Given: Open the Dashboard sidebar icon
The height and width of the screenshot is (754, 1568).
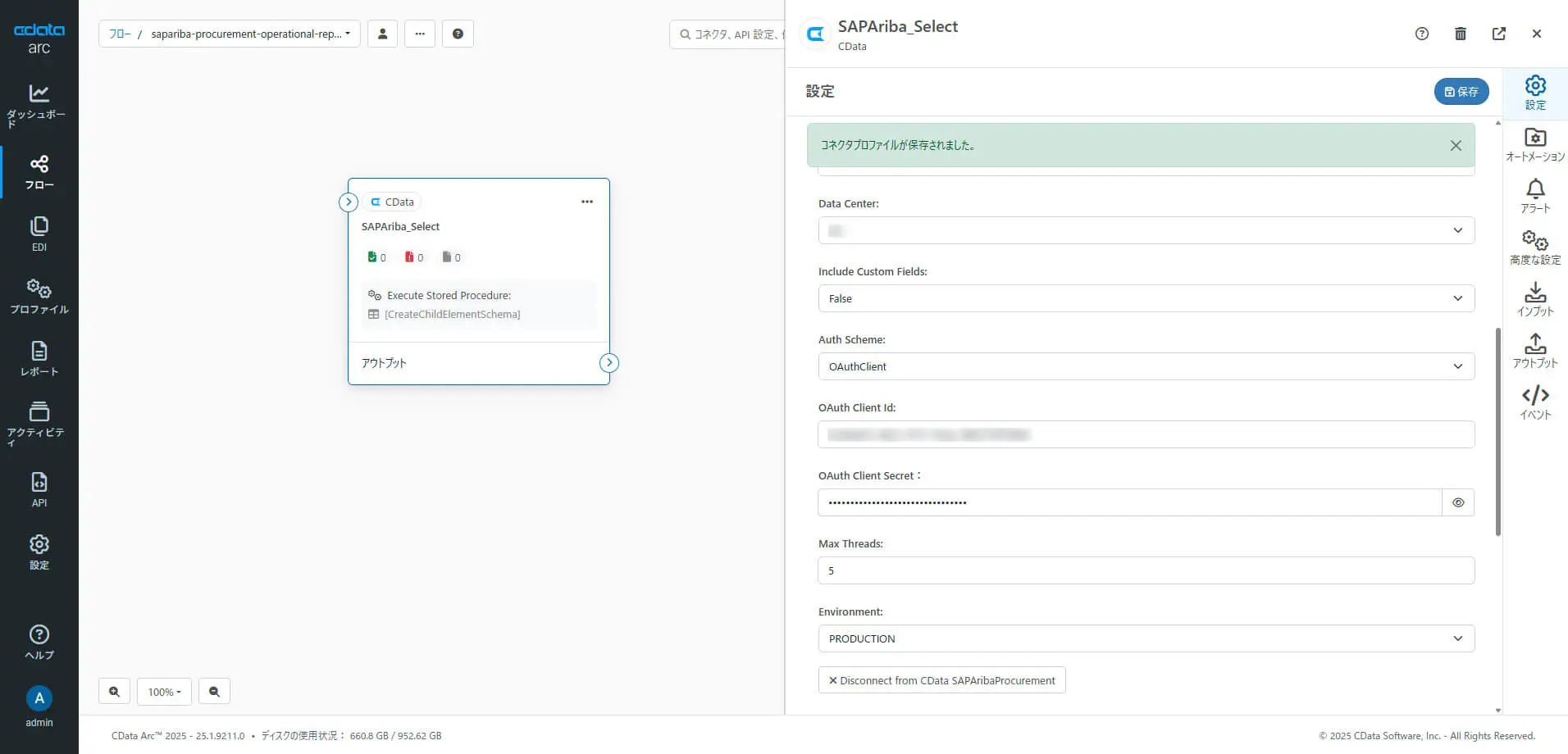Looking at the screenshot, I should pyautogui.click(x=39, y=104).
